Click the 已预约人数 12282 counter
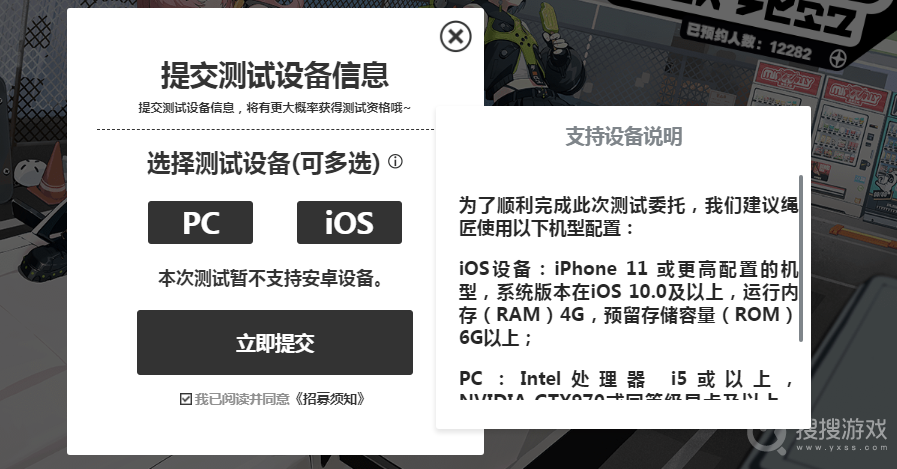The width and height of the screenshot is (897, 469). pyautogui.click(x=749, y=40)
